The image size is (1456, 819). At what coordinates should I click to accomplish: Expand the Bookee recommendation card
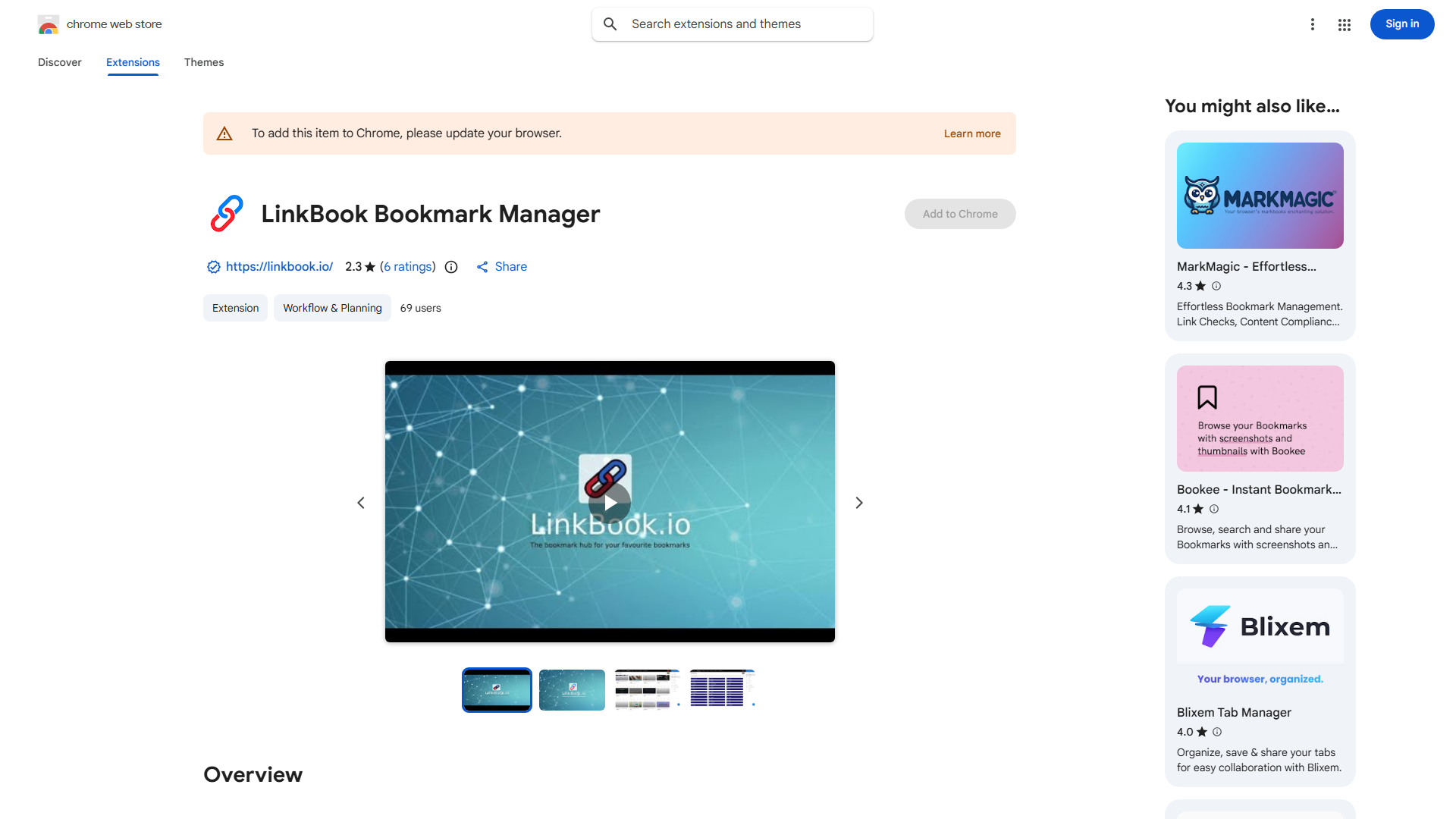(1259, 459)
